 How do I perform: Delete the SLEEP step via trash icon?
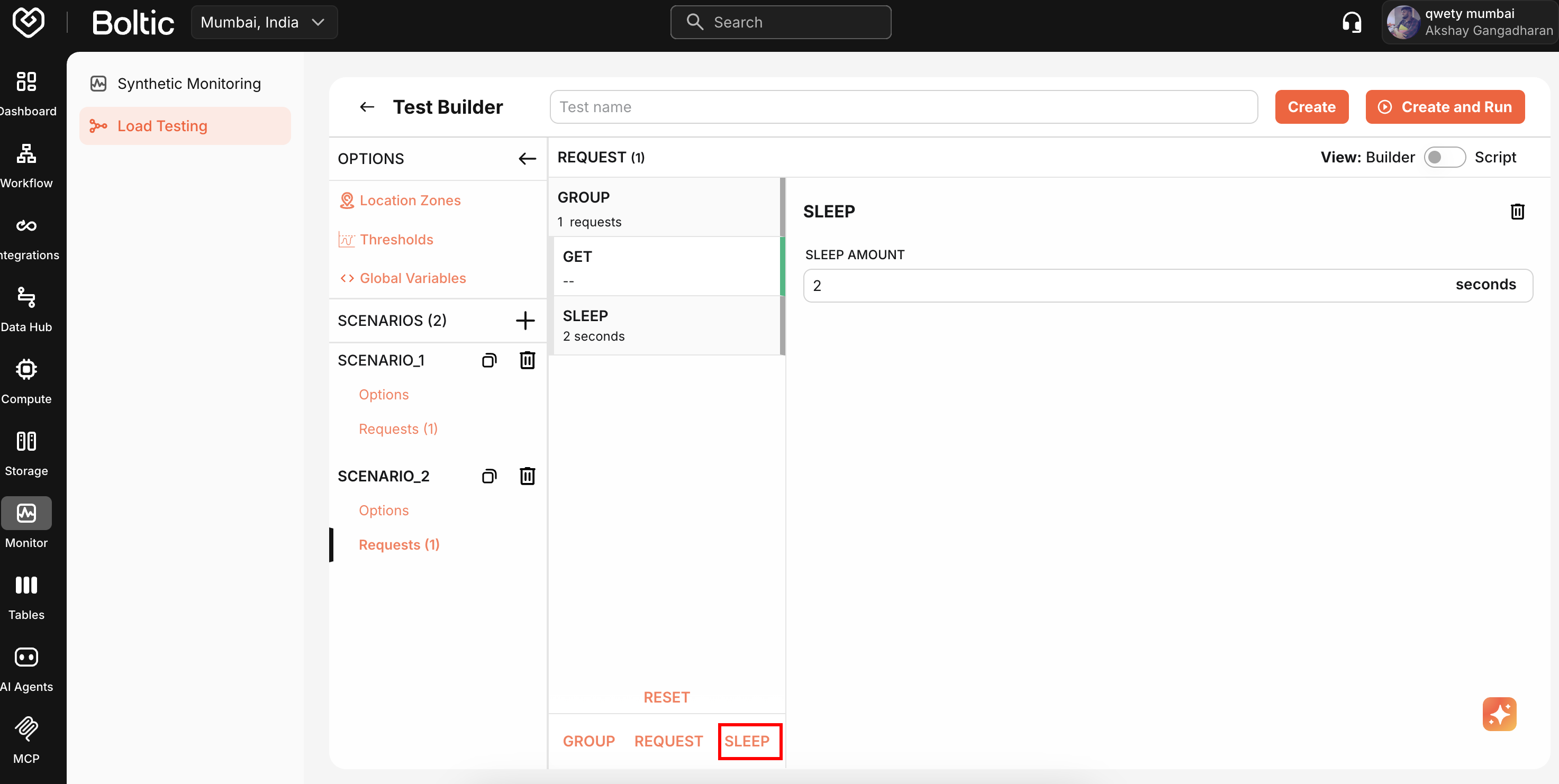click(1518, 211)
